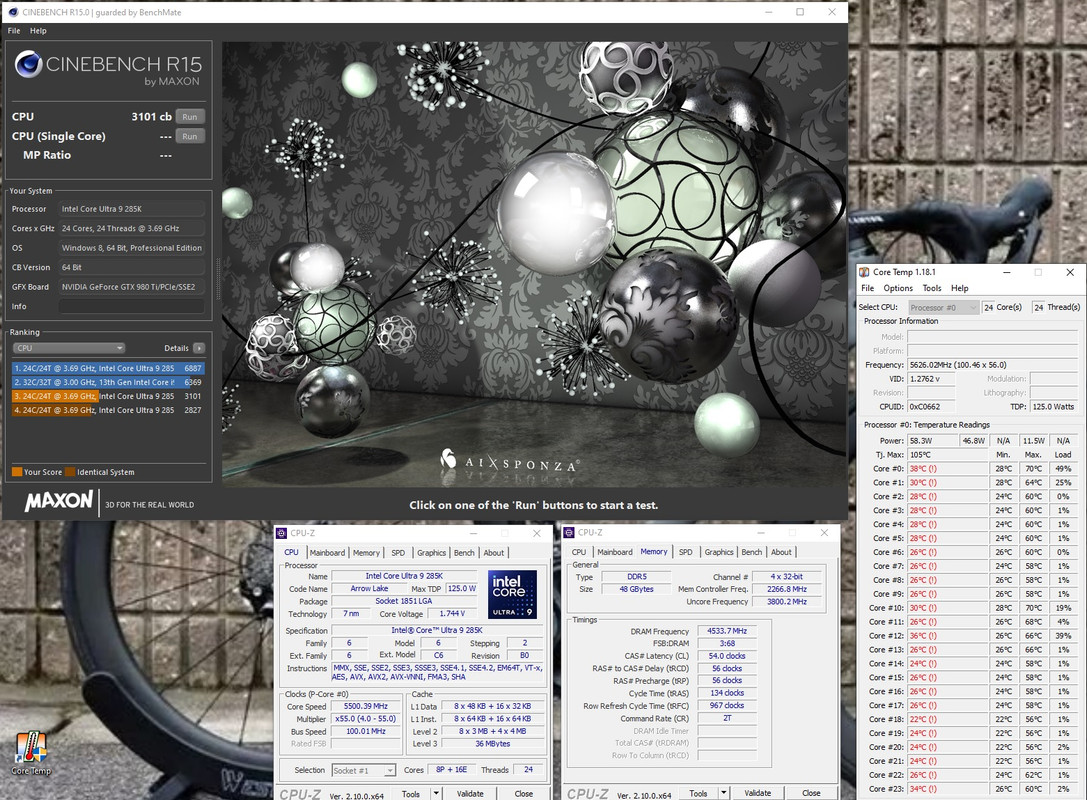The width and height of the screenshot is (1087, 800).
Task: Open Socket #1 Selection dropdown in CPU-Z
Action: [364, 770]
